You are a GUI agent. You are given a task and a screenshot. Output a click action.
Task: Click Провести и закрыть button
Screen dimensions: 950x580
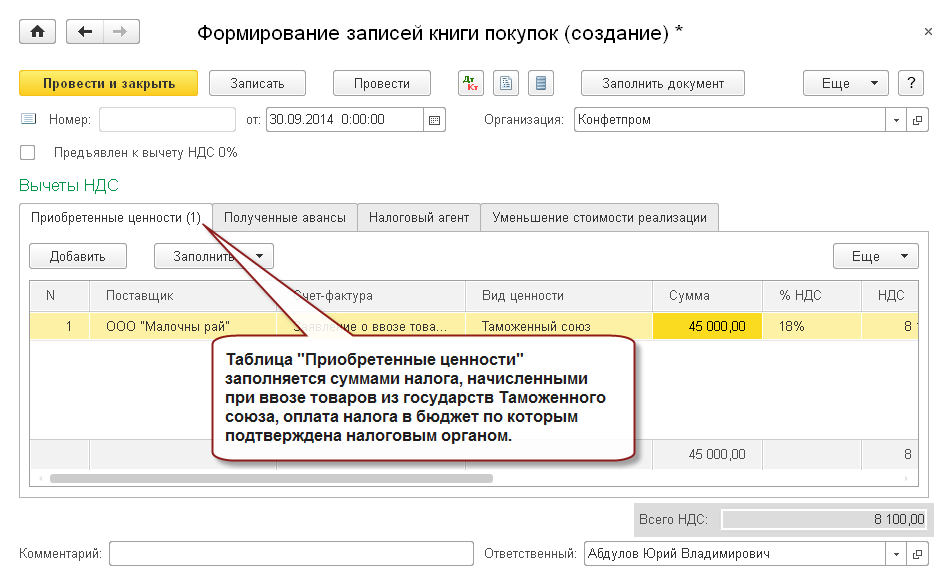(x=108, y=84)
